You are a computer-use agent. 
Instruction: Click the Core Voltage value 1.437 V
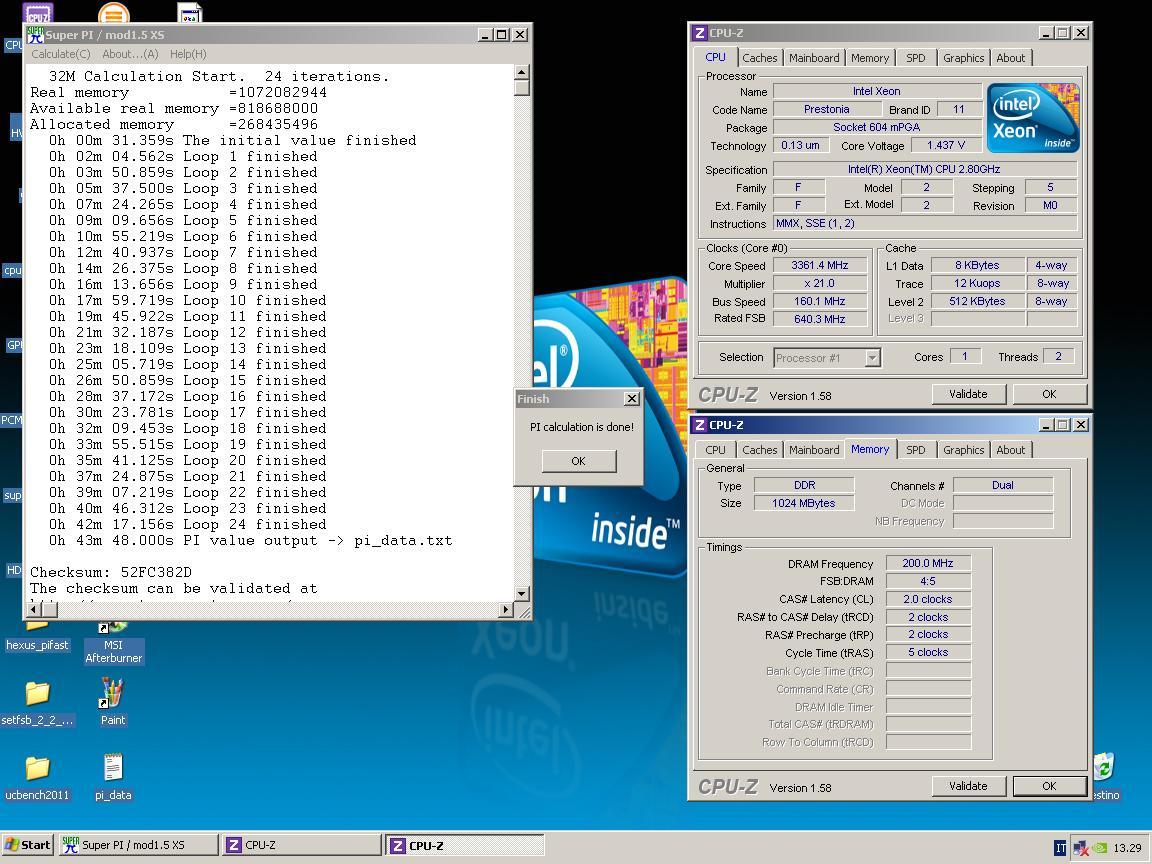click(946, 145)
